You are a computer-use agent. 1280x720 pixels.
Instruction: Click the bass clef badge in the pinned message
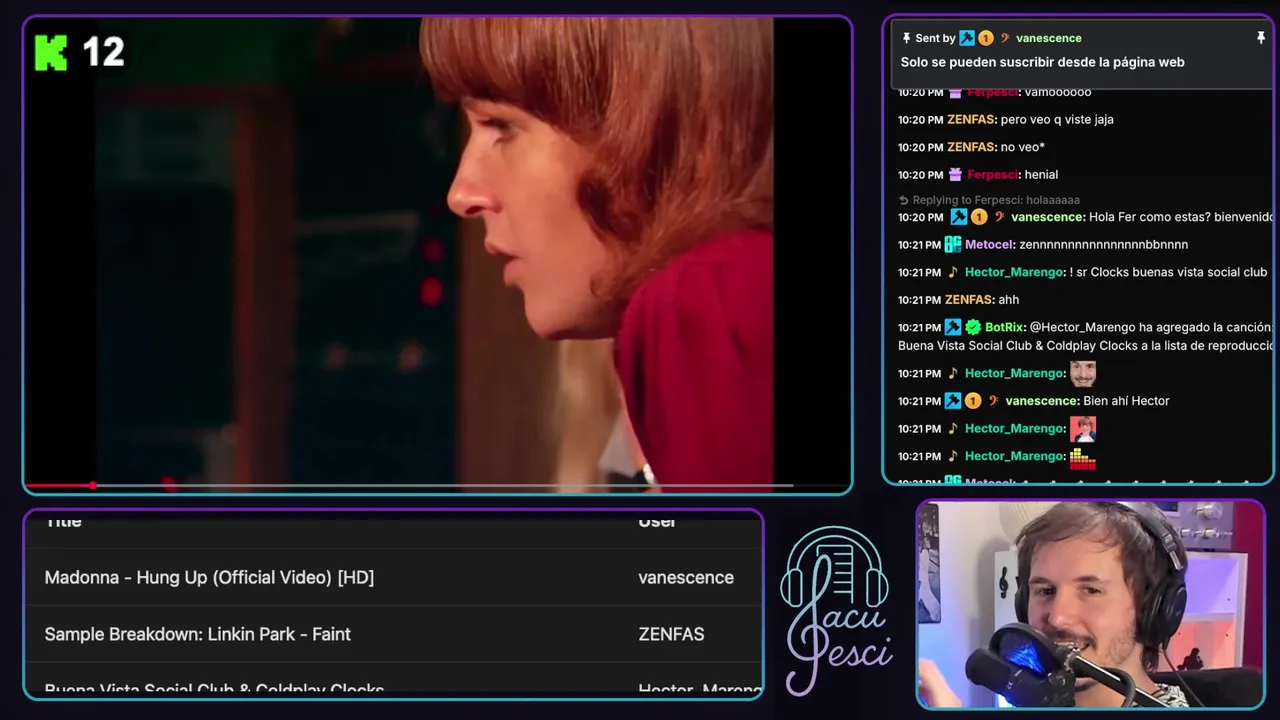(1005, 38)
